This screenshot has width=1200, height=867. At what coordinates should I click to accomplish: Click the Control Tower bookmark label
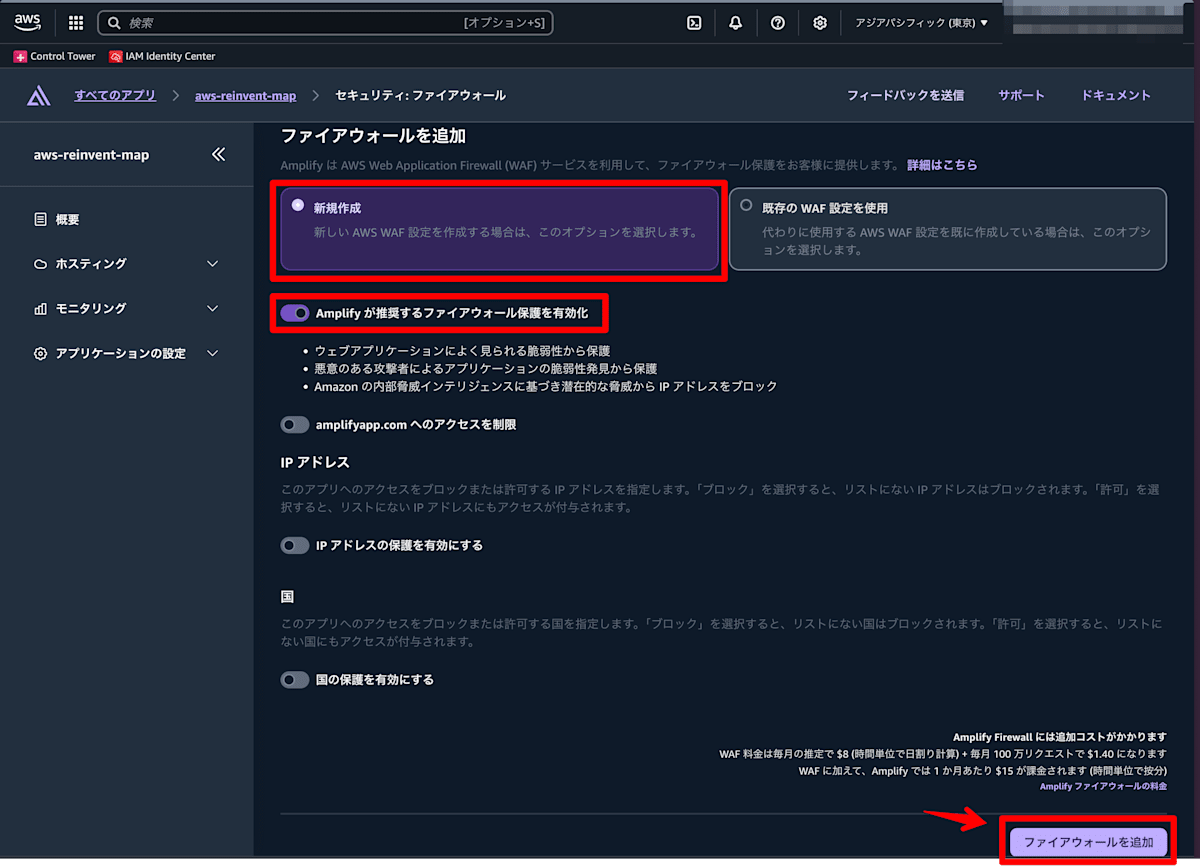[x=63, y=57]
